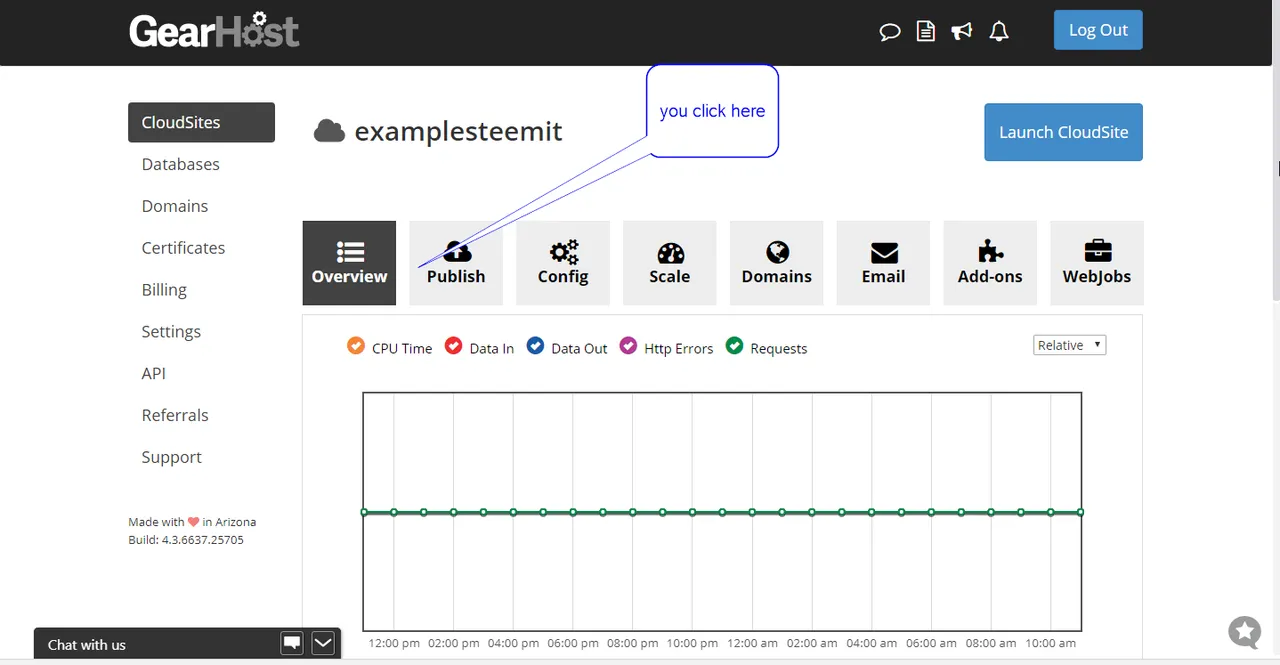Open the megaphone announcements icon
The image size is (1280, 665).
962,32
